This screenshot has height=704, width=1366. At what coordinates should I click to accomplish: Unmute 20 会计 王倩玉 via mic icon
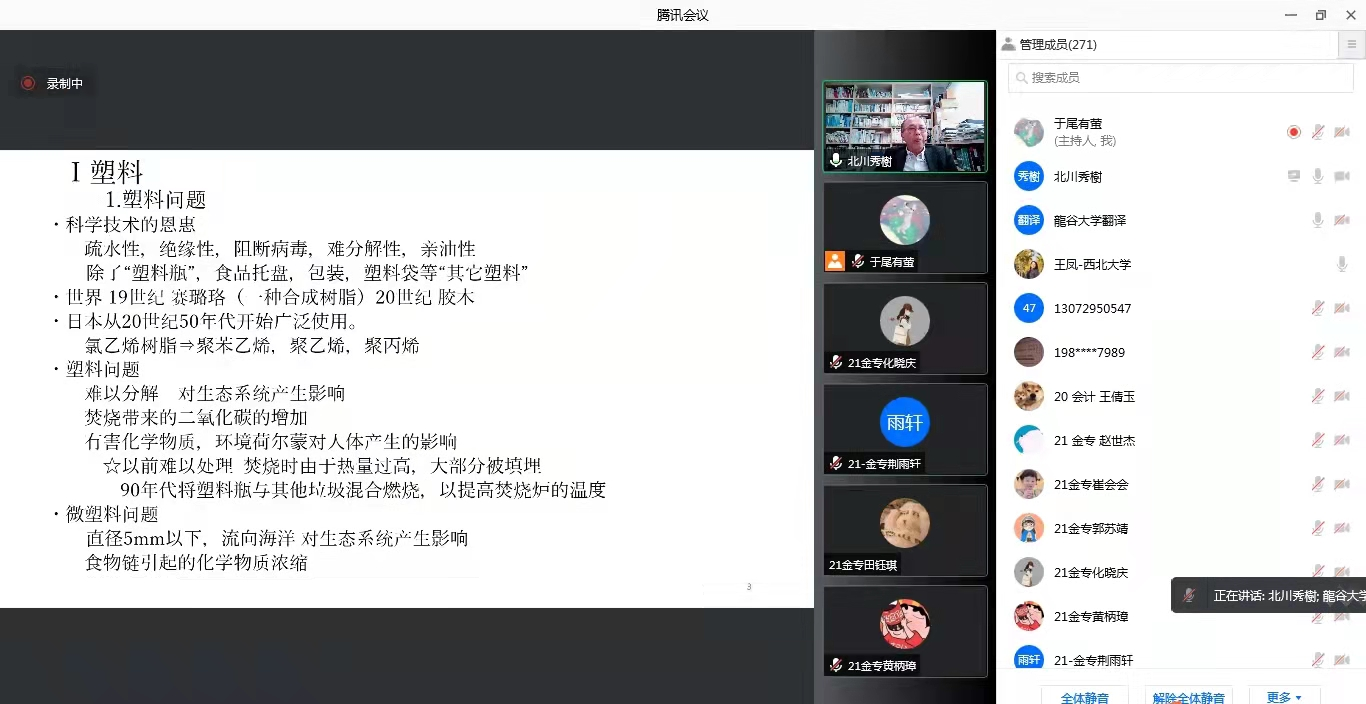[x=1318, y=396]
